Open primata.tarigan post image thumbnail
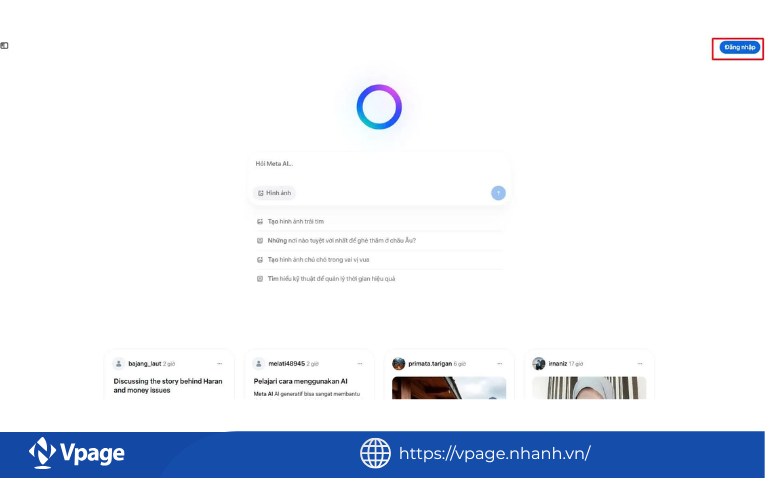 click(449, 388)
